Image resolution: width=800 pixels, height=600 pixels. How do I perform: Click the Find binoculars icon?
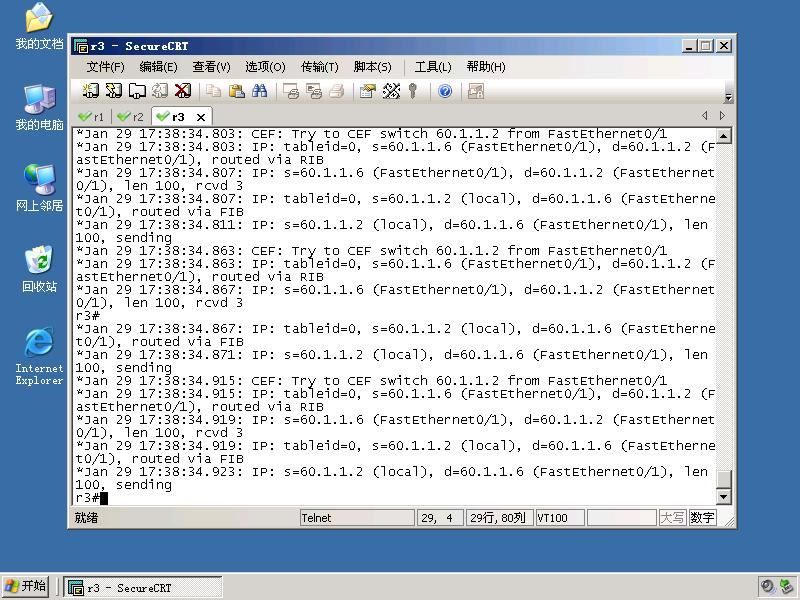pos(259,91)
